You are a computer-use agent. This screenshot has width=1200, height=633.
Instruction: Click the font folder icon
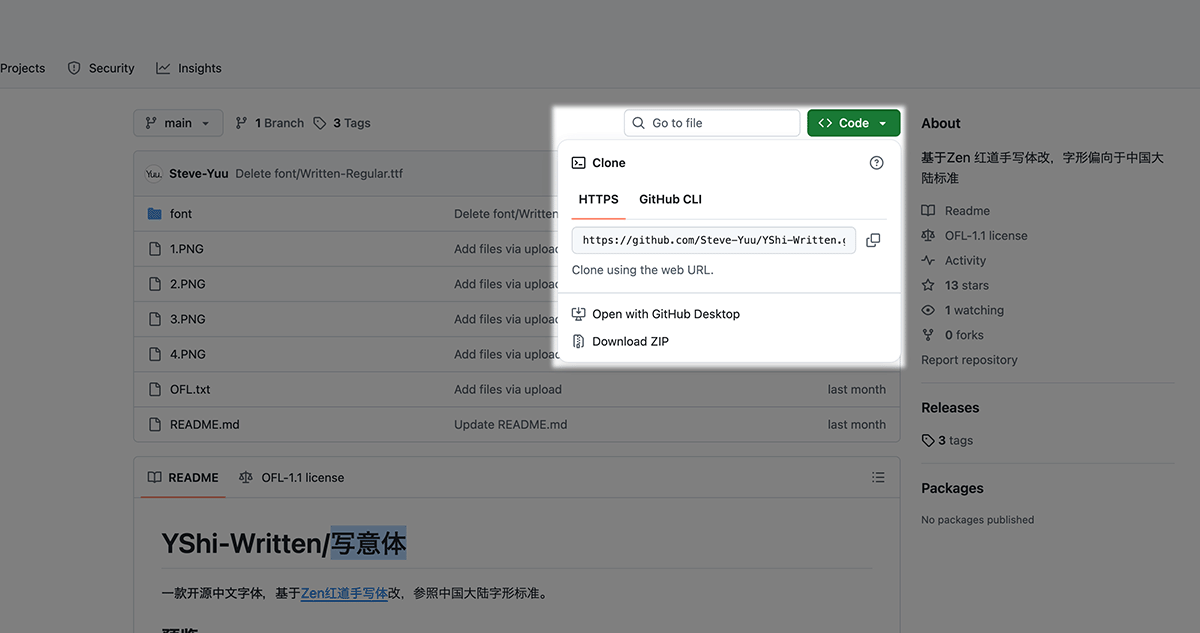154,214
